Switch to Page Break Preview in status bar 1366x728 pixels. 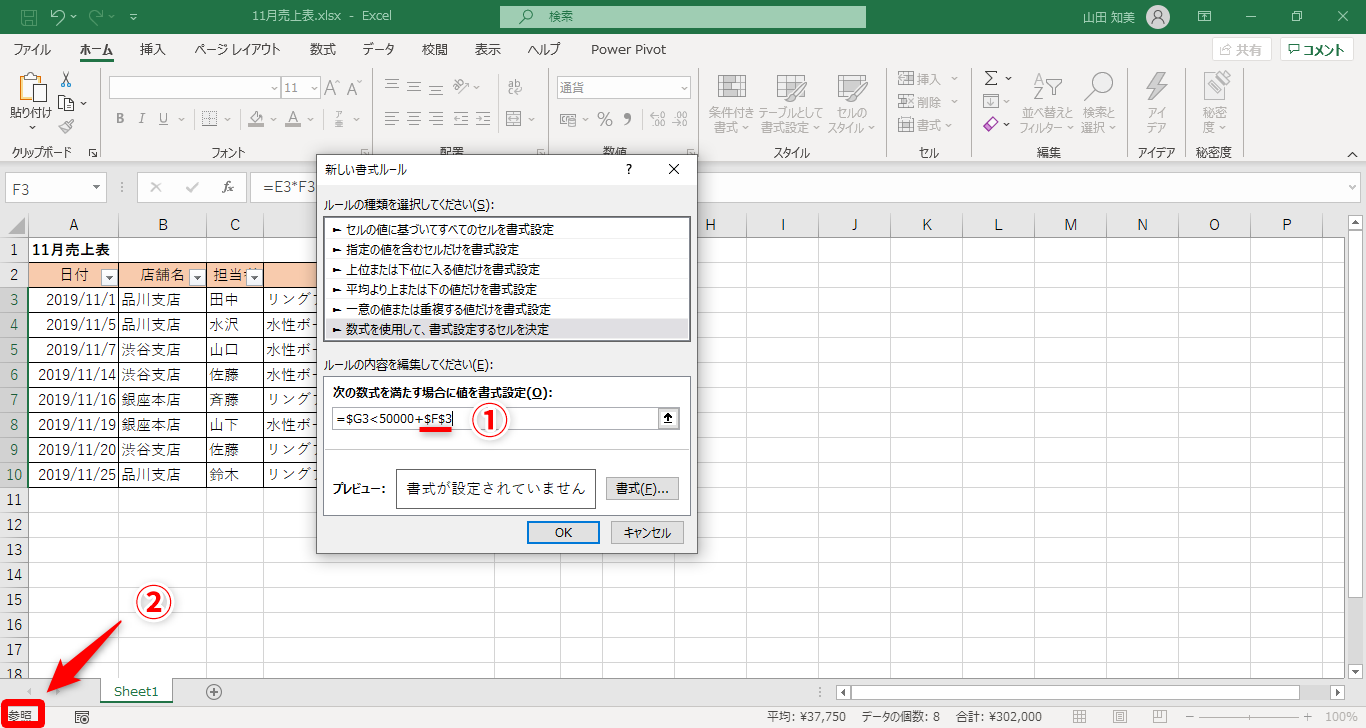tap(1161, 716)
